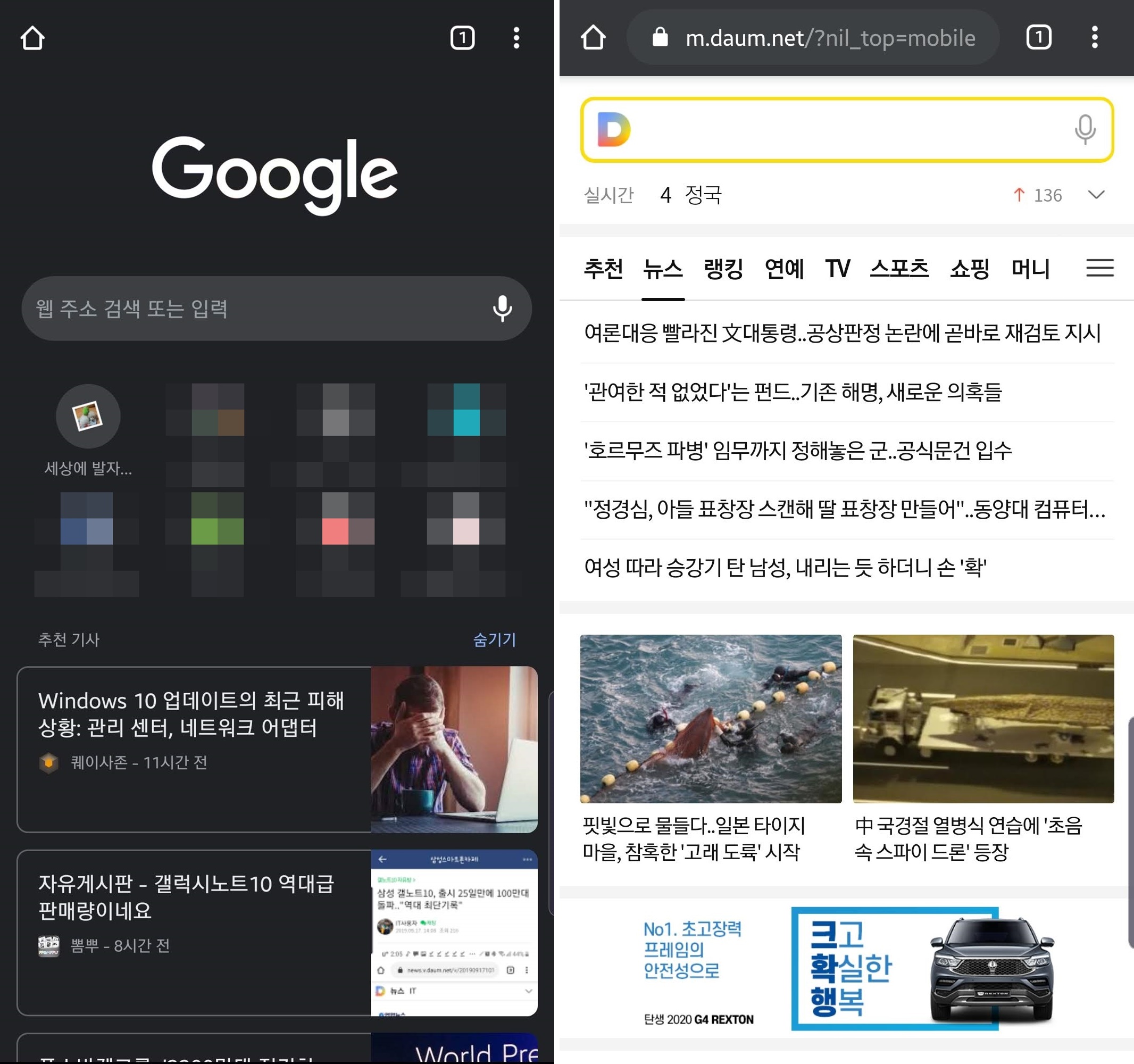This screenshot has width=1134, height=1064.
Task: Open the Daum hamburger category menu
Action: tap(1099, 268)
